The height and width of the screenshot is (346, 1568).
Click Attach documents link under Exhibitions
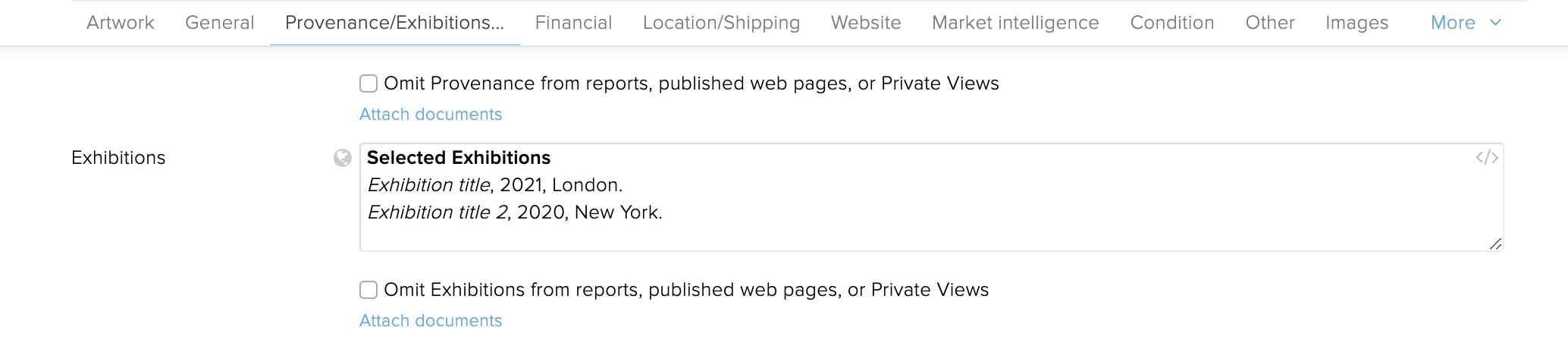click(x=431, y=321)
